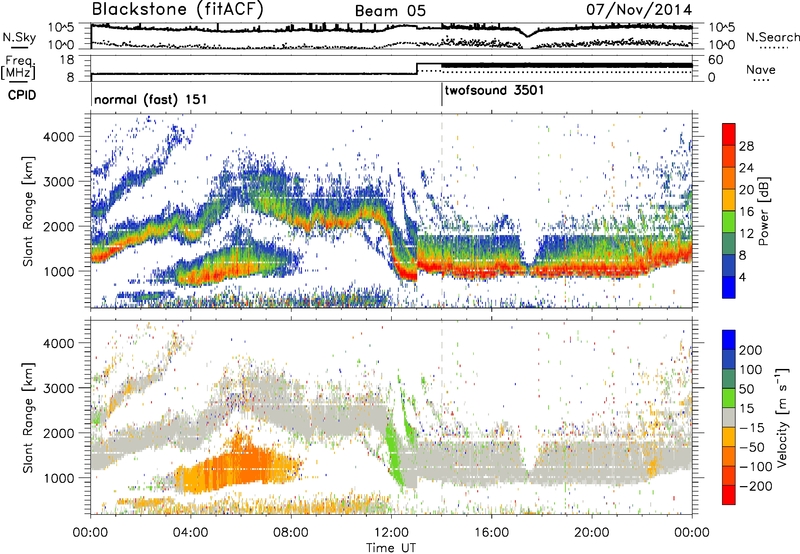Click the dashed CPID change line at 14:00

[442, 211]
